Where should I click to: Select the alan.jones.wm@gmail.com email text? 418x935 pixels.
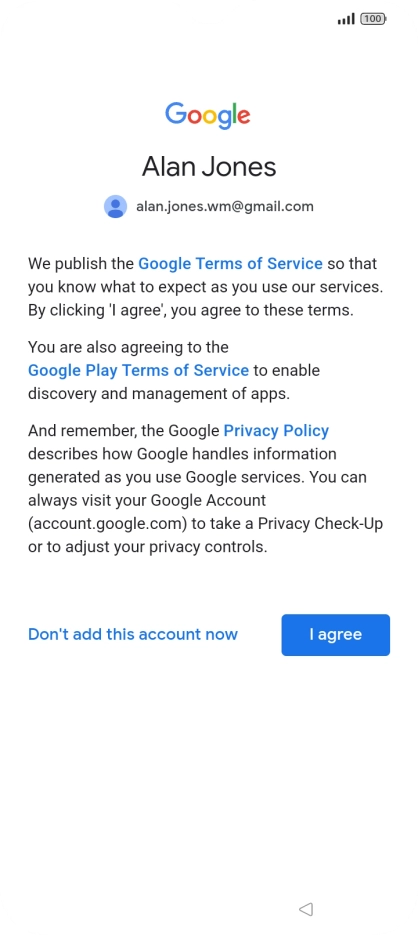(x=225, y=206)
